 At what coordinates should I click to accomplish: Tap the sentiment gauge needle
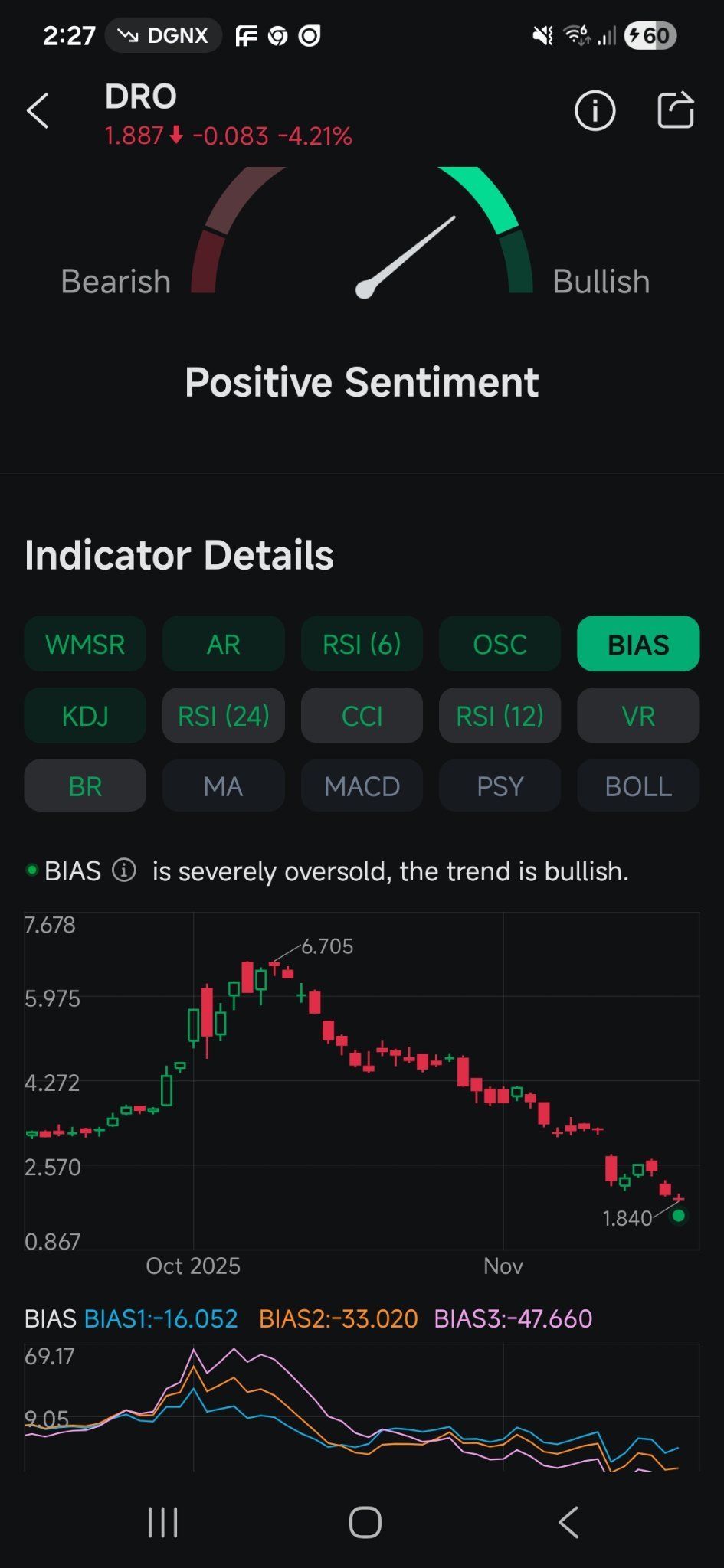[x=406, y=256]
